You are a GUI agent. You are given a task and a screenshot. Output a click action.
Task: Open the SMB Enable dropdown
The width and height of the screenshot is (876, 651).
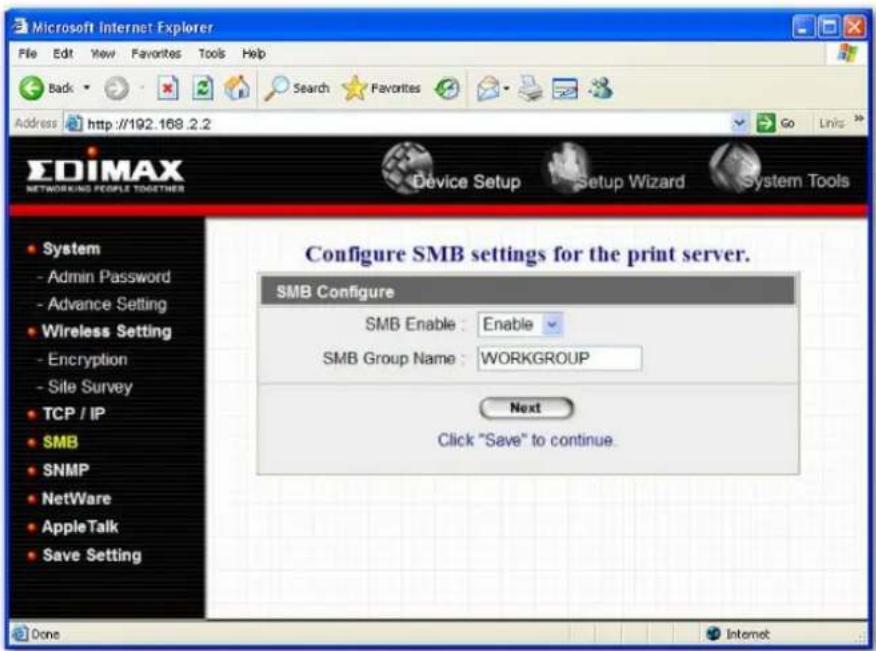[520, 324]
